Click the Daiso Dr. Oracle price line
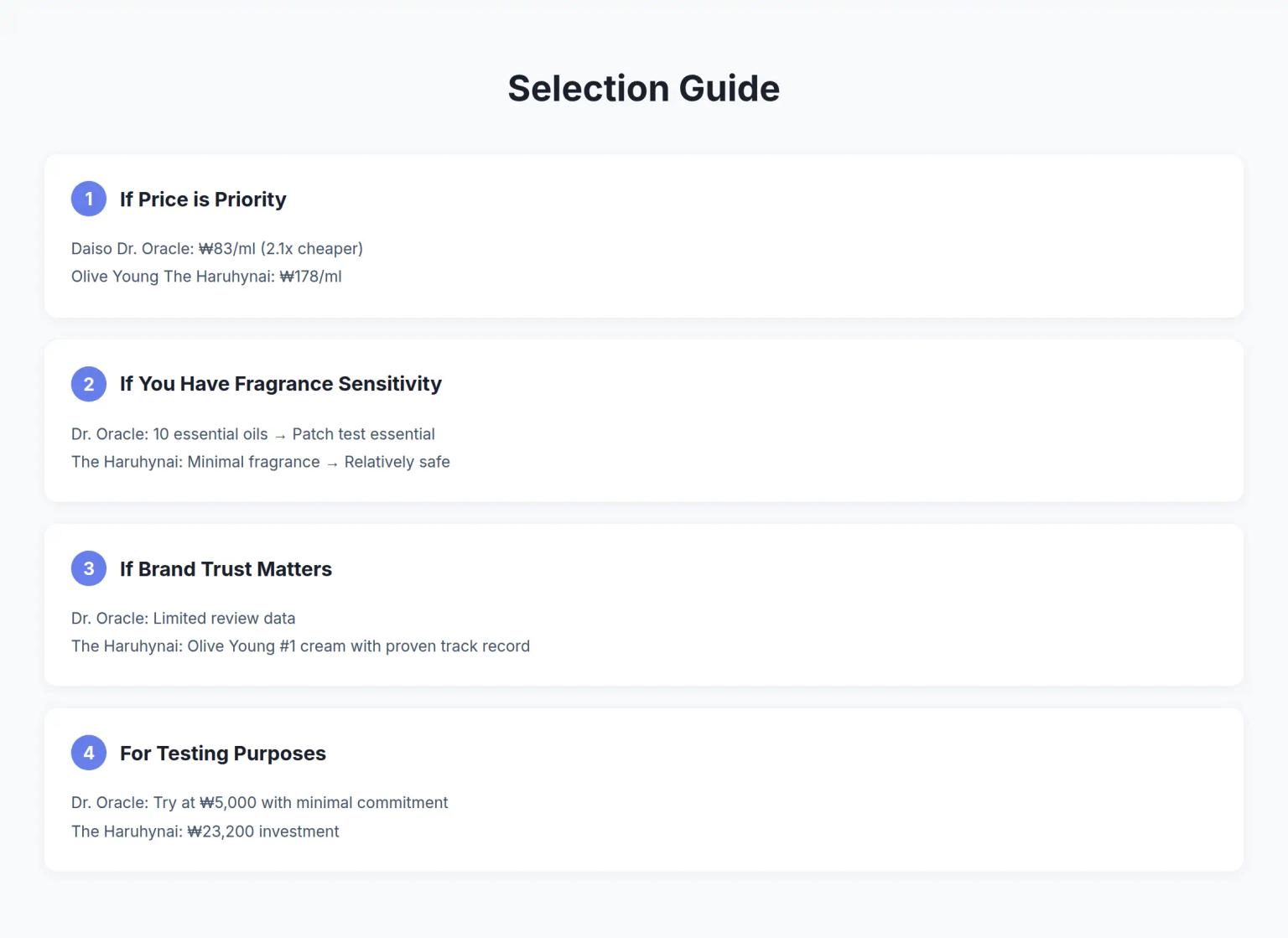The width and height of the screenshot is (1288, 938). click(217, 248)
